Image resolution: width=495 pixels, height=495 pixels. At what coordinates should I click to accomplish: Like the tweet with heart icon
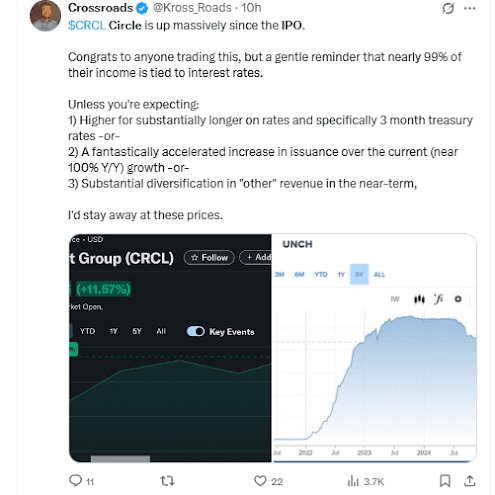pyautogui.click(x=260, y=481)
